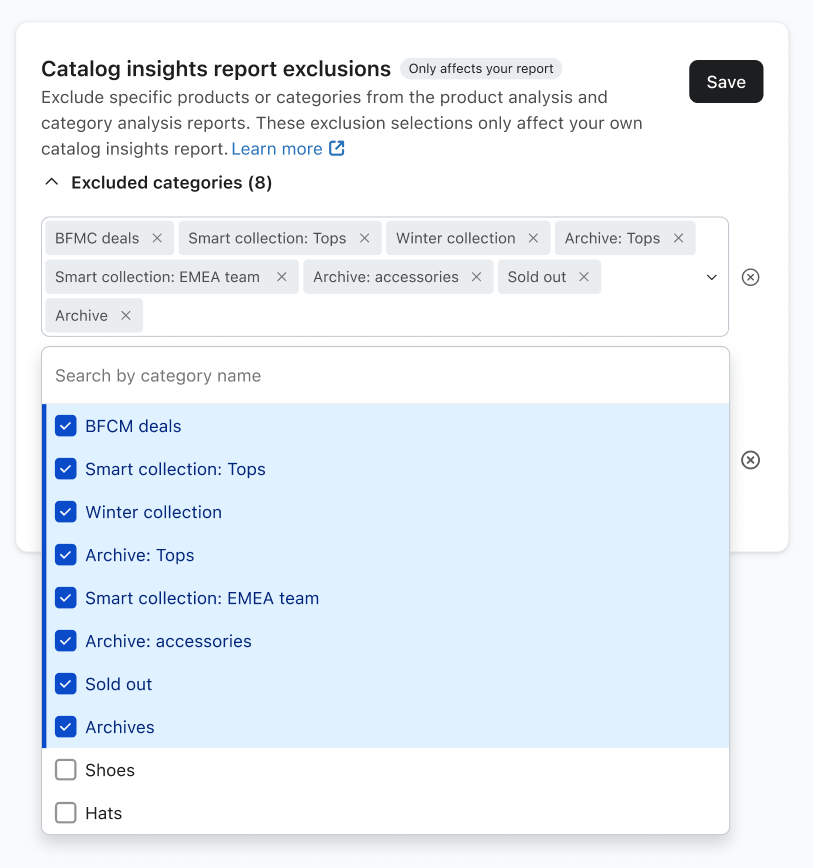Collapse the Excluded categories section
This screenshot has width=814, height=868.
coord(51,182)
